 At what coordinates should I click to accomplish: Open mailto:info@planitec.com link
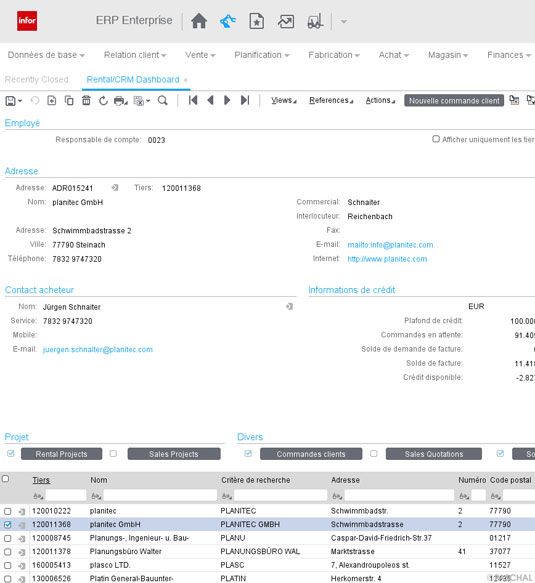[x=390, y=245]
